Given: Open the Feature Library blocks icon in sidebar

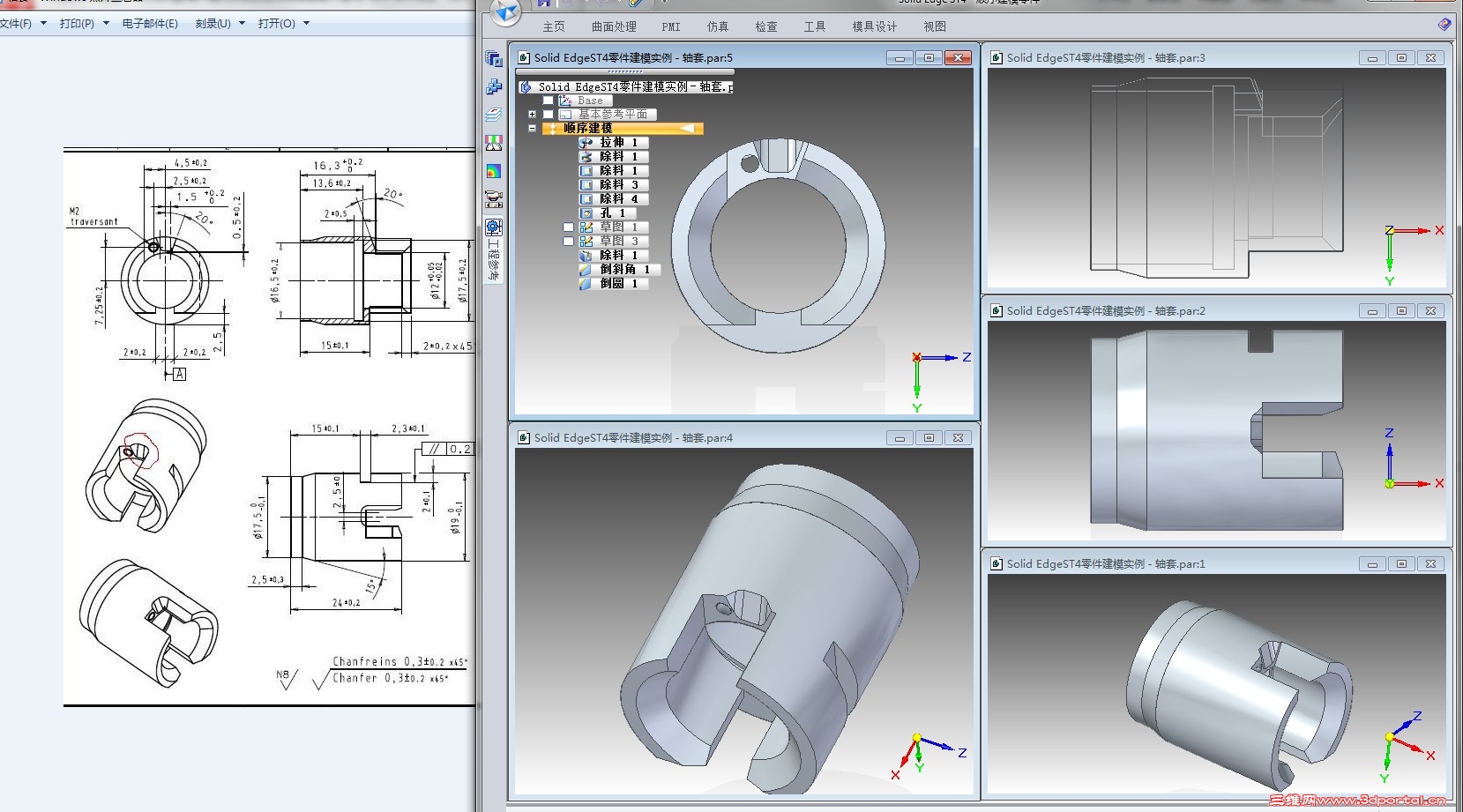Looking at the screenshot, I should click(494, 86).
